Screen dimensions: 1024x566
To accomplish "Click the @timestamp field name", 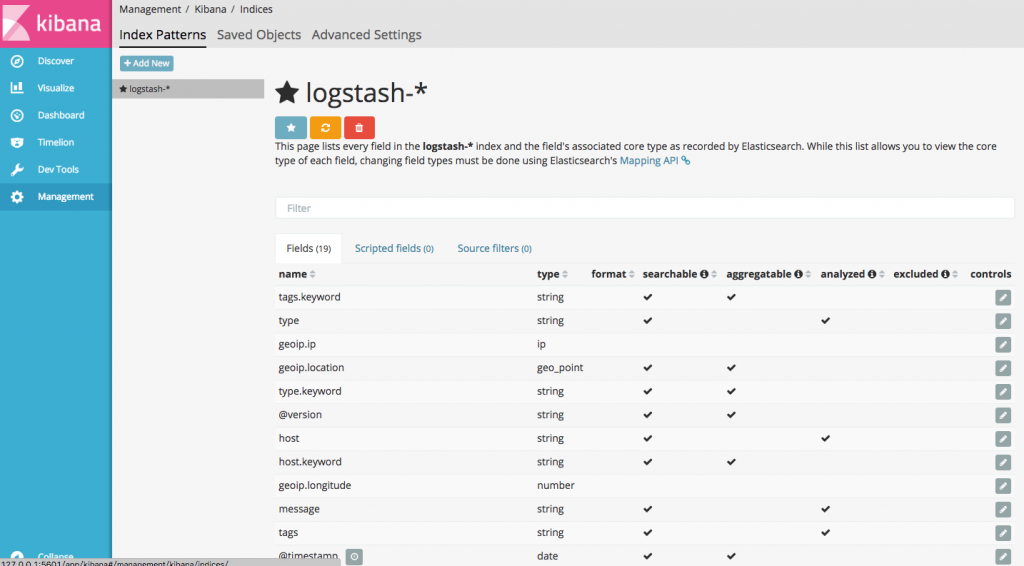I will pyautogui.click(x=308, y=556).
